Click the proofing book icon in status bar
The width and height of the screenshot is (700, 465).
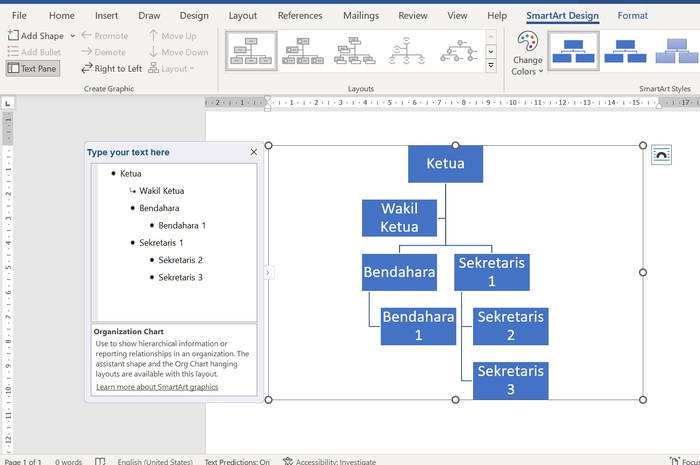coord(100,461)
